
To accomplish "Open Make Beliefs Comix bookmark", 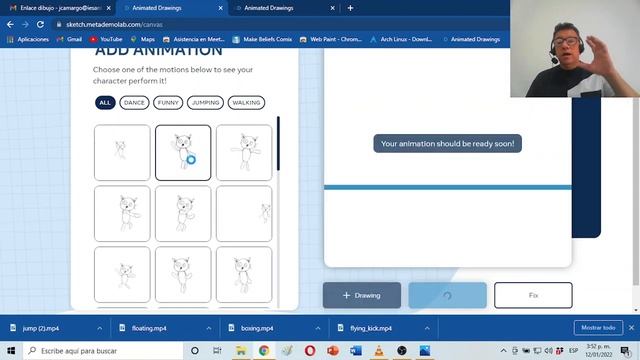I will 262,39.
